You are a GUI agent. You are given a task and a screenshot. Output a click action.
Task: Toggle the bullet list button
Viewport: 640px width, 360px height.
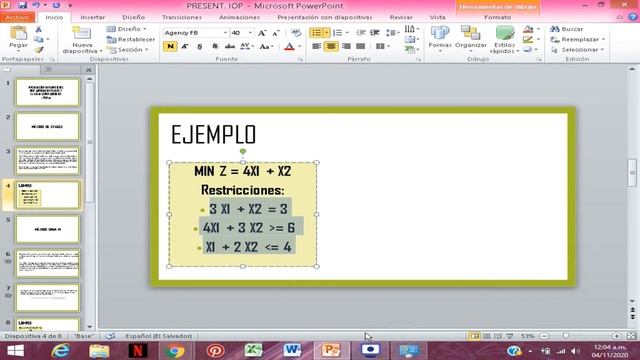click(x=316, y=33)
